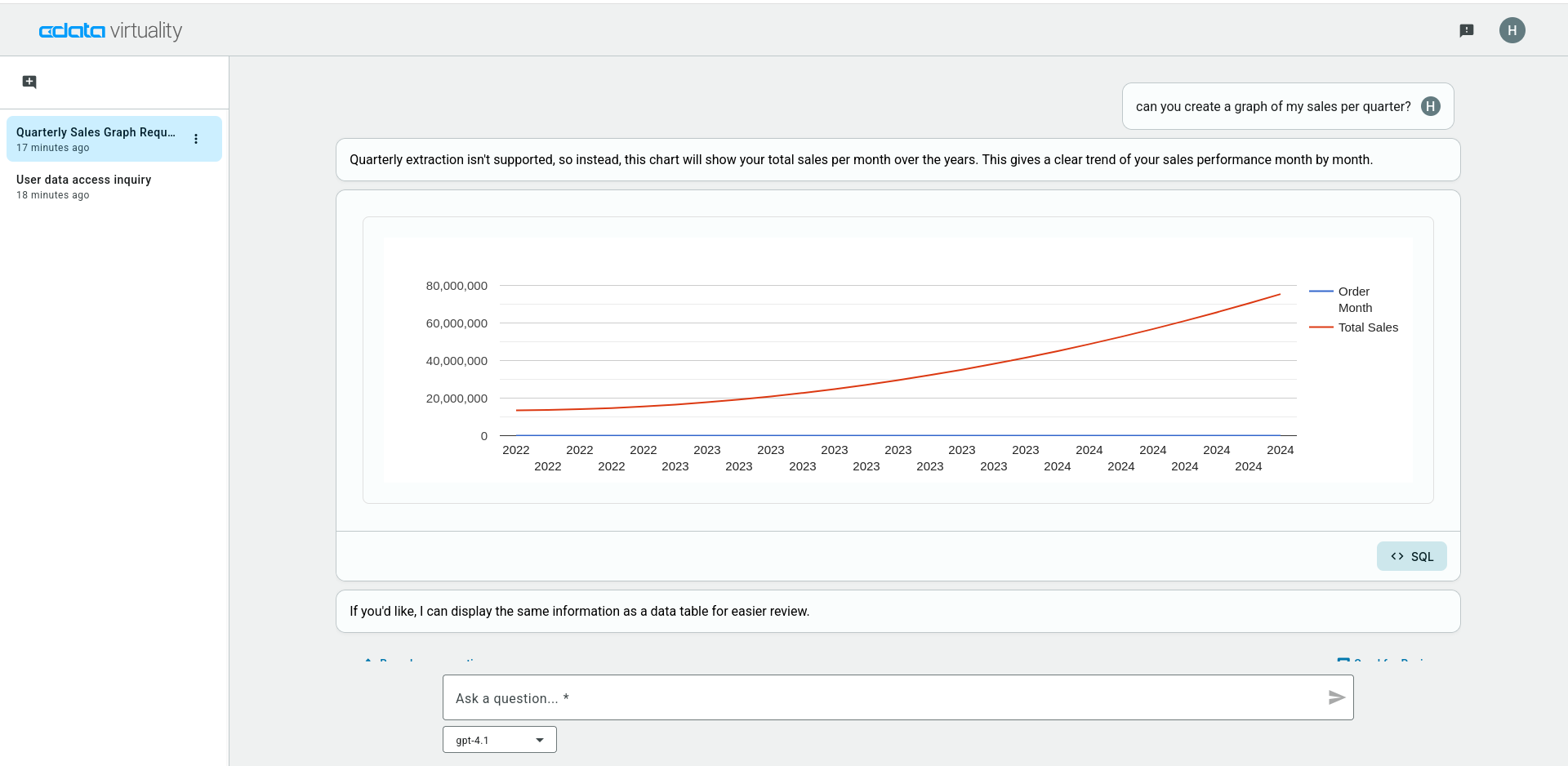Click the blue line swatch in the legend

pyautogui.click(x=1321, y=292)
